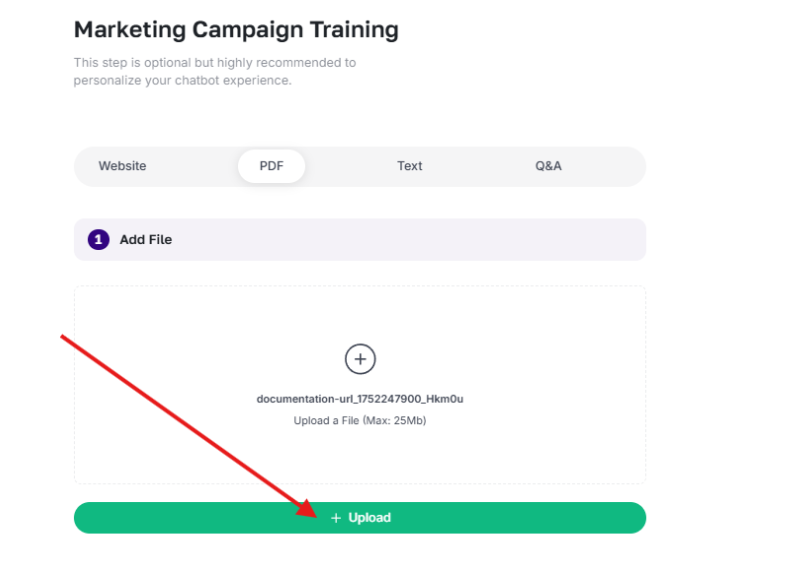Click the word Upload on the green button

point(369,518)
